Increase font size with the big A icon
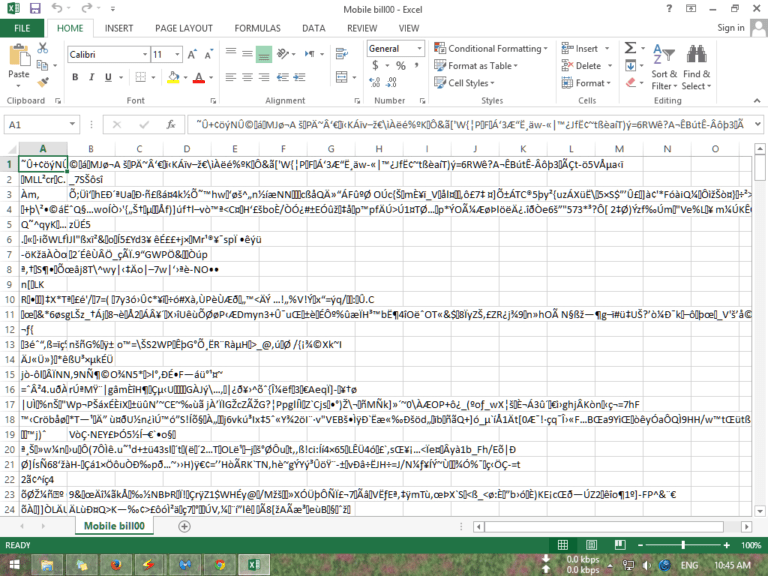 pyautogui.click(x=192, y=54)
